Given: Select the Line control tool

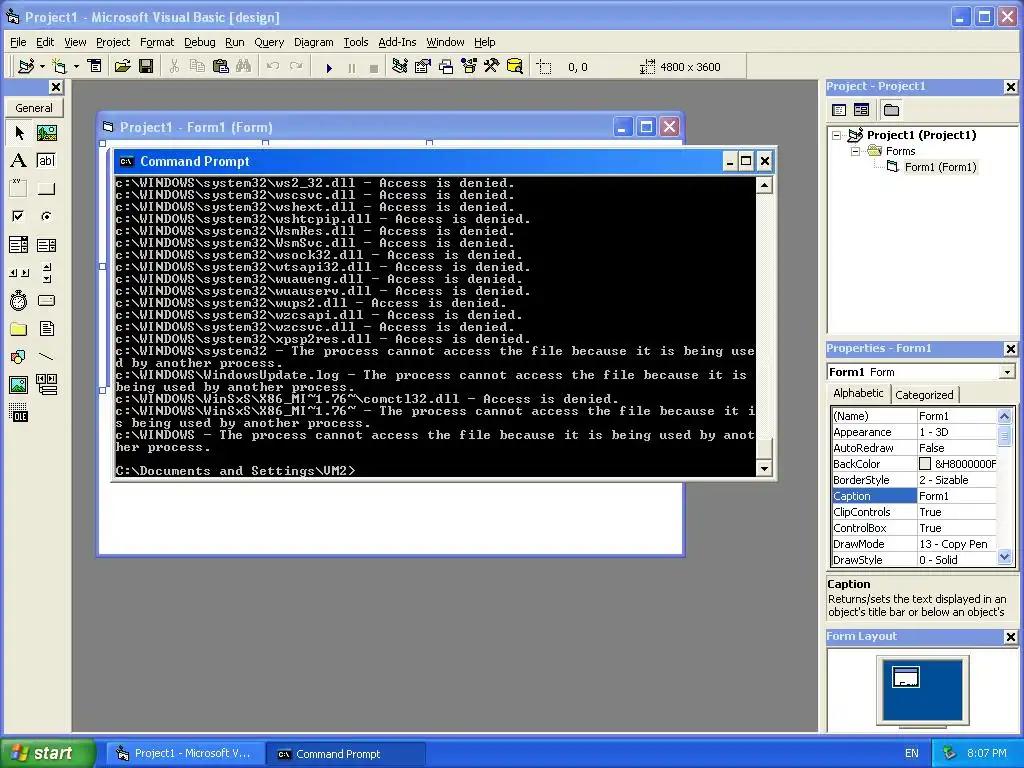Looking at the screenshot, I should click(x=46, y=357).
